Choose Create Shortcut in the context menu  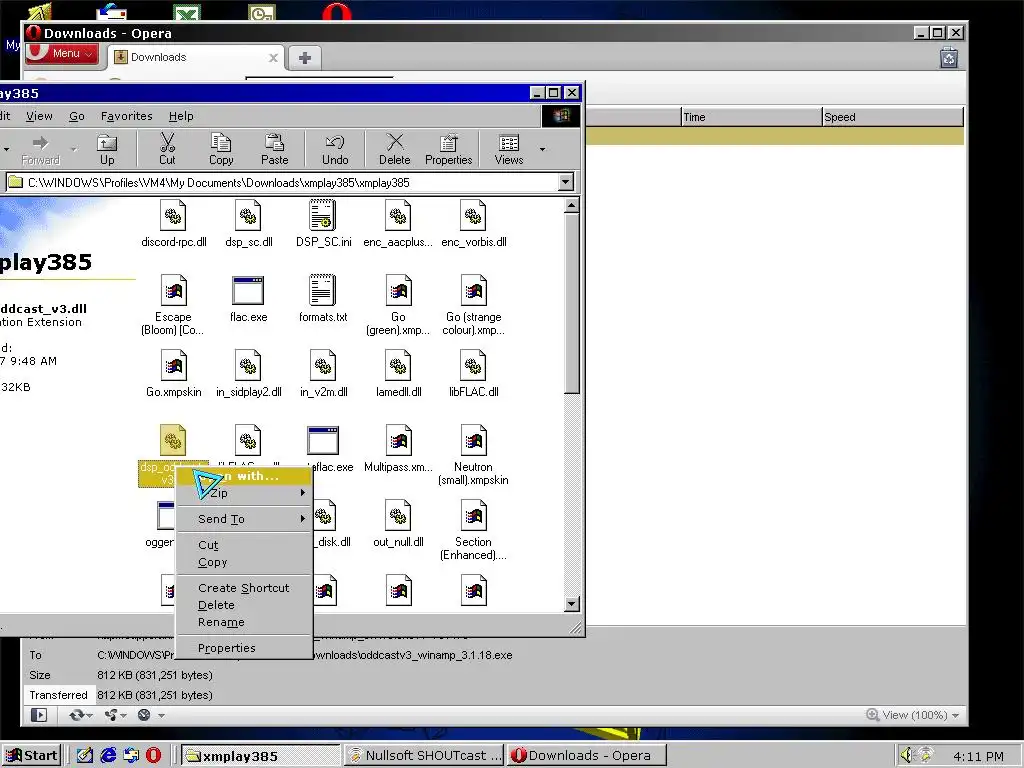(245, 588)
